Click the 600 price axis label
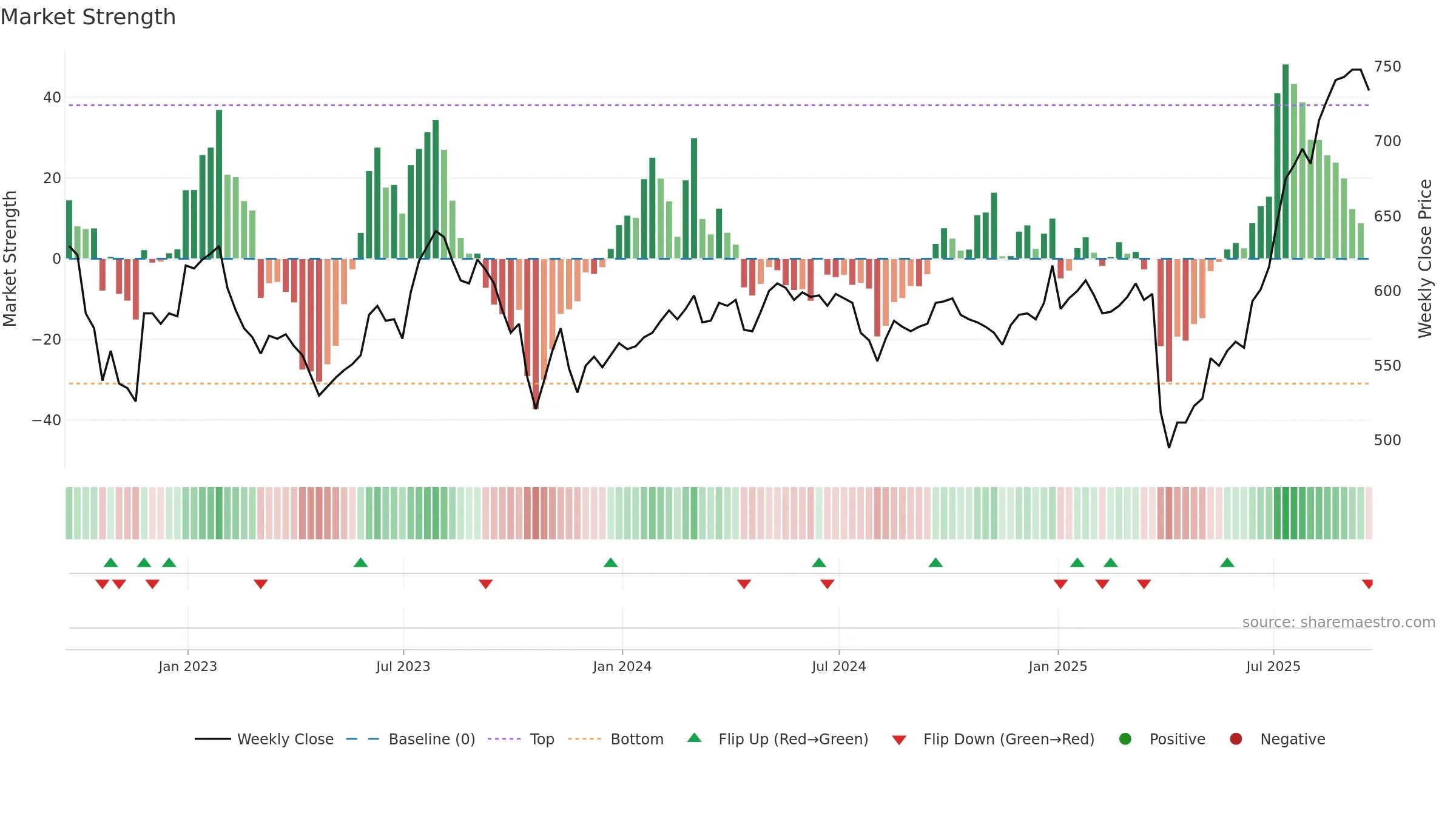 click(x=1387, y=291)
